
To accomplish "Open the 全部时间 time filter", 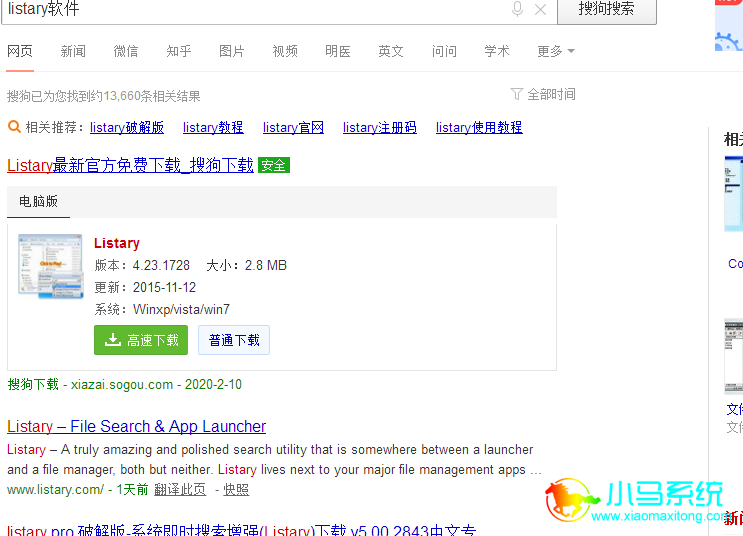I will pos(543,94).
